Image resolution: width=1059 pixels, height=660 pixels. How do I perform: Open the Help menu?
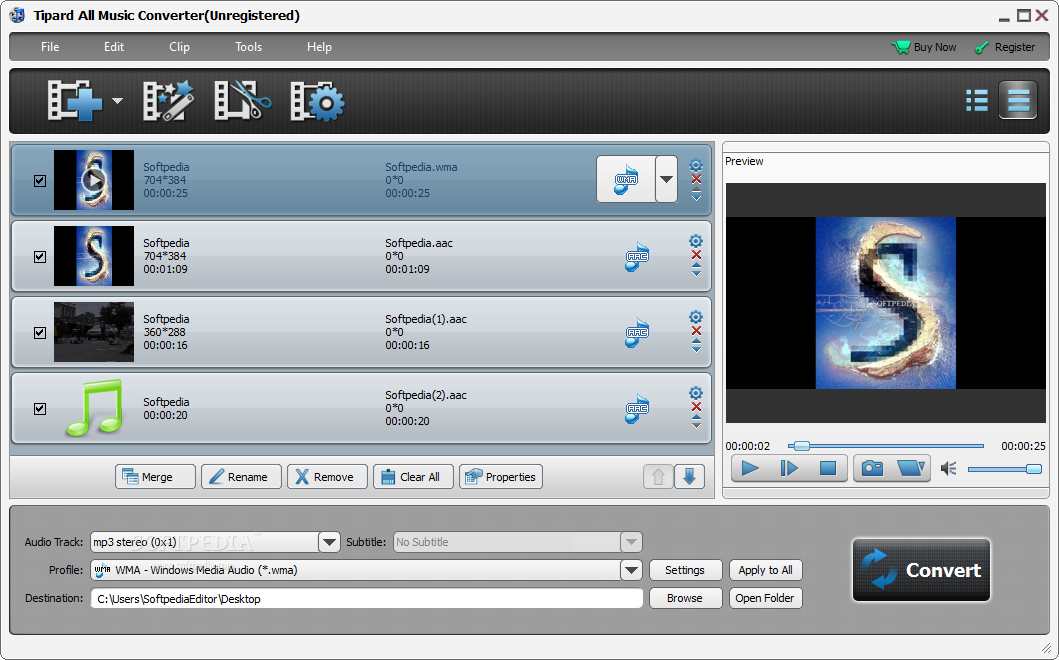319,47
